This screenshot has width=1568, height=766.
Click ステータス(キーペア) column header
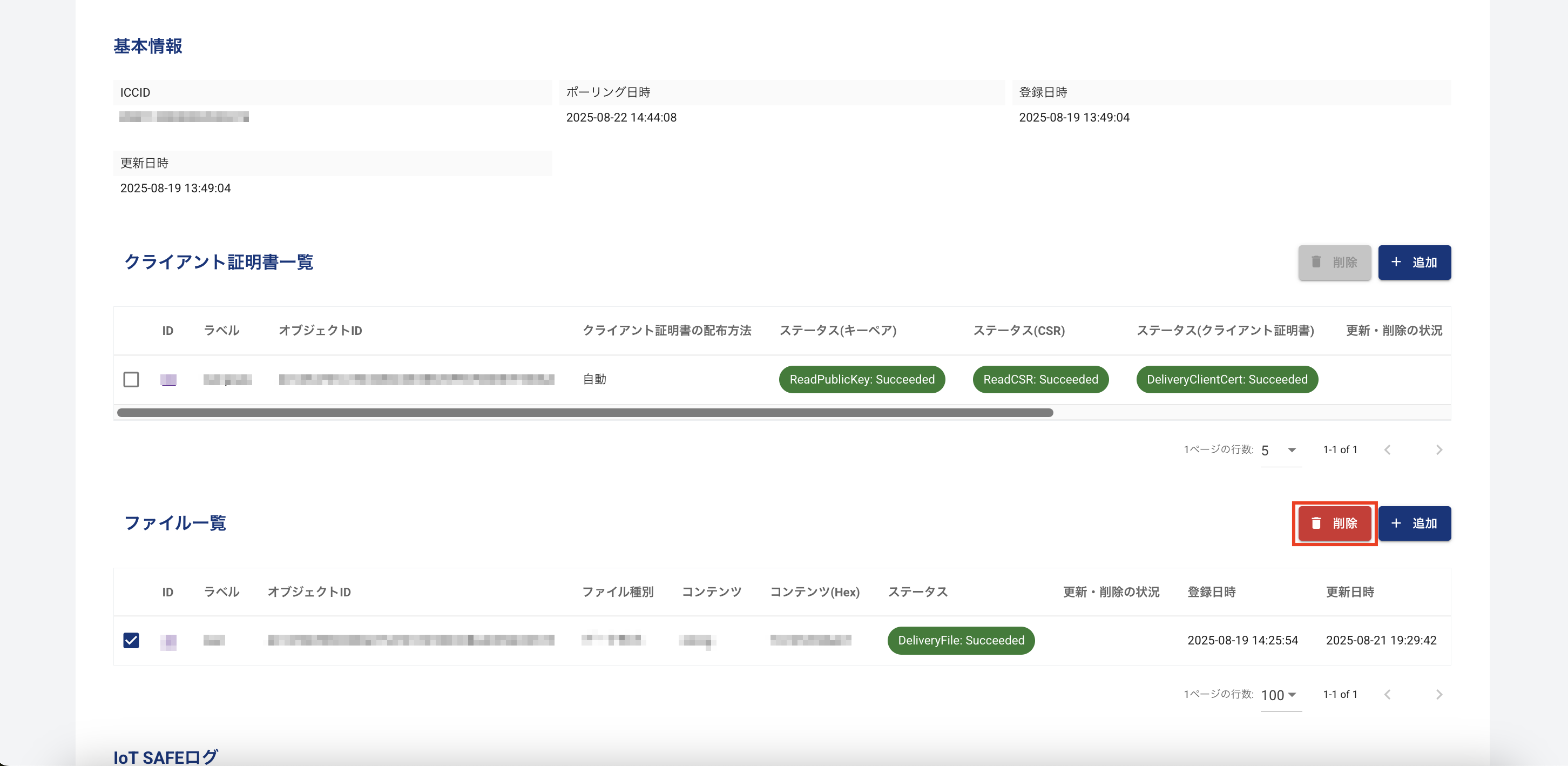click(x=837, y=331)
